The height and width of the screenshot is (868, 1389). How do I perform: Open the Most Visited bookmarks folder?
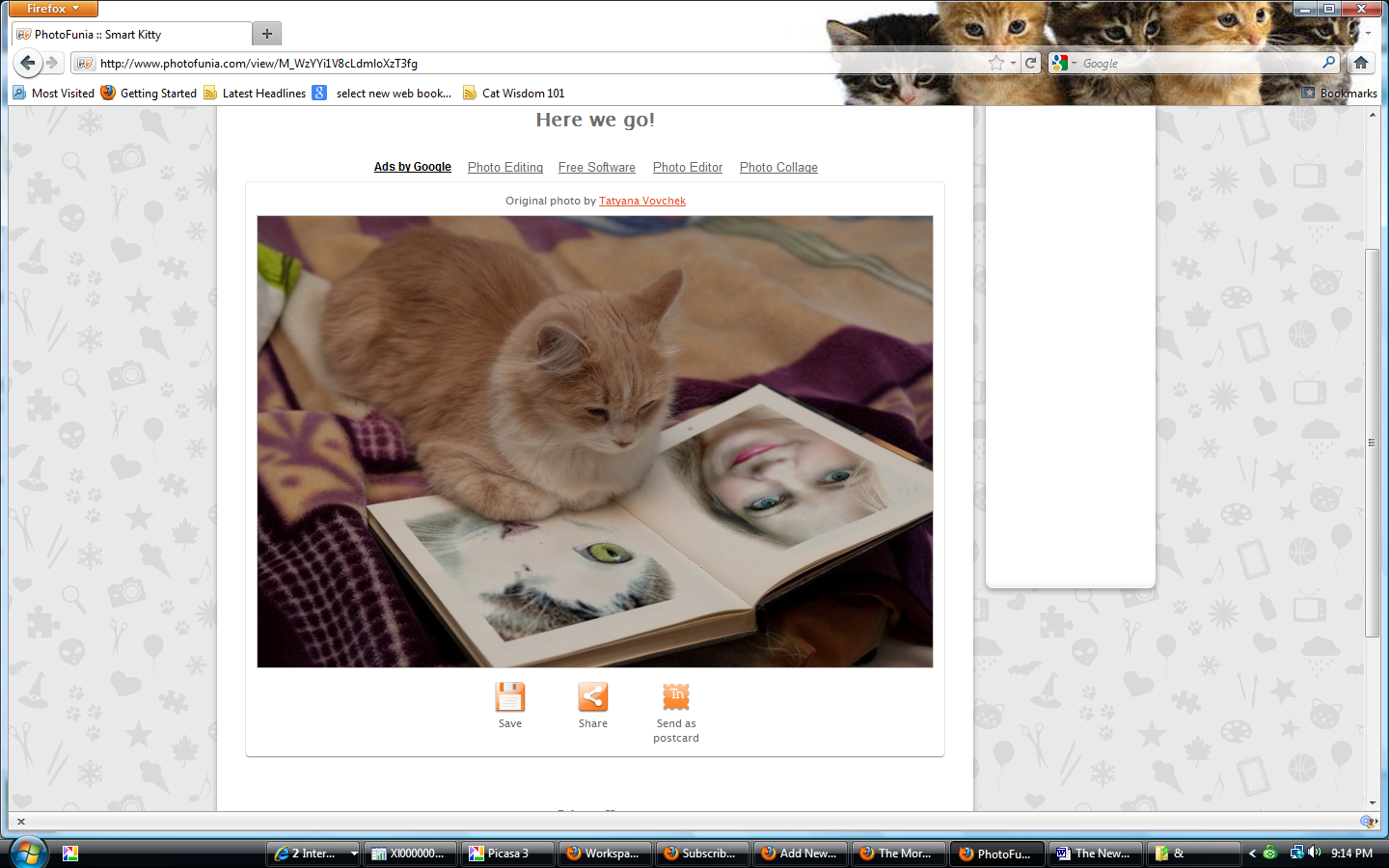click(x=54, y=94)
